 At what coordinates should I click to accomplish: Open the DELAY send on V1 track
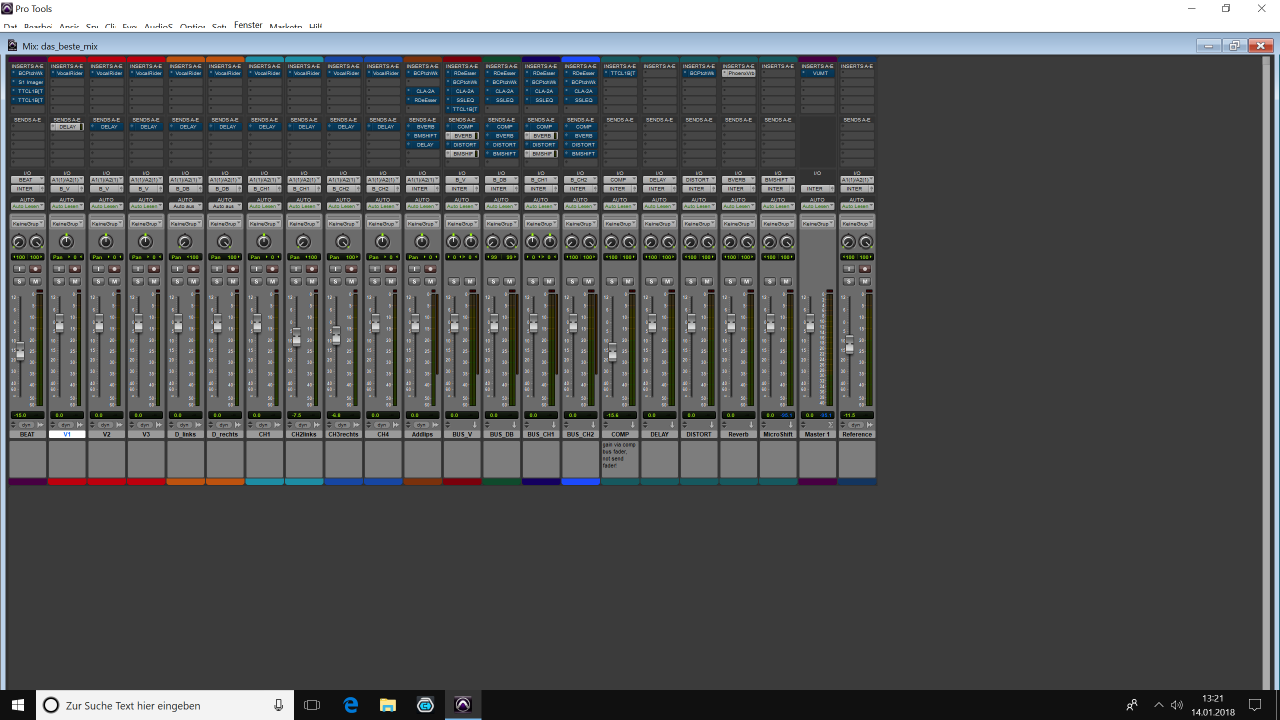point(67,127)
